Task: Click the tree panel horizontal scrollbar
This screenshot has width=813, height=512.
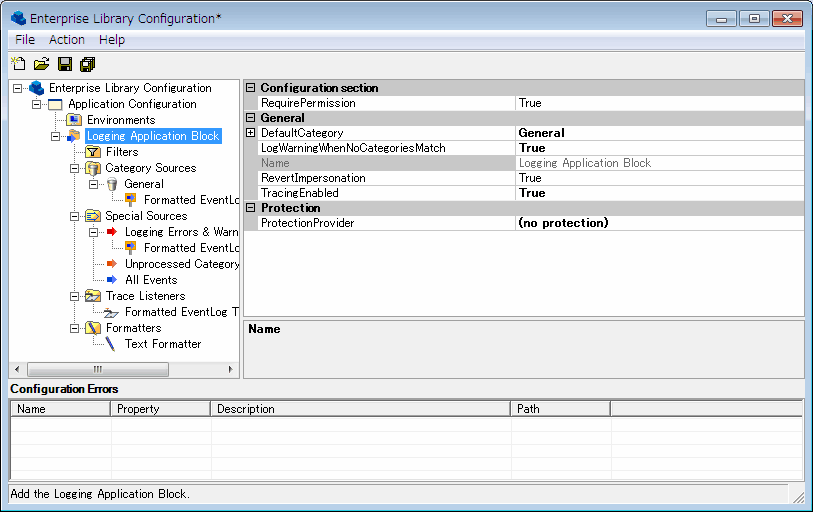Action: (124, 369)
